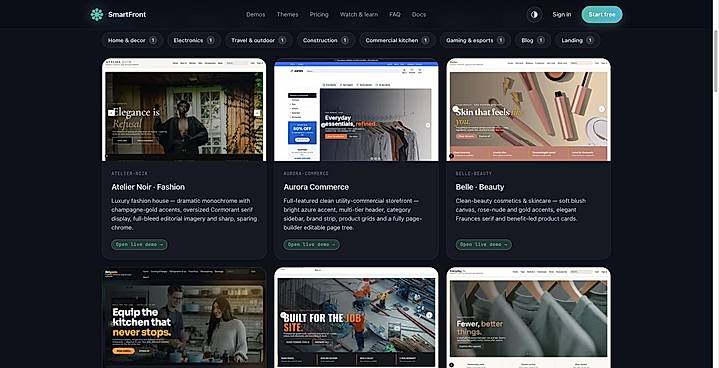Open the Atelier Noir preview thumbnail

(184, 110)
